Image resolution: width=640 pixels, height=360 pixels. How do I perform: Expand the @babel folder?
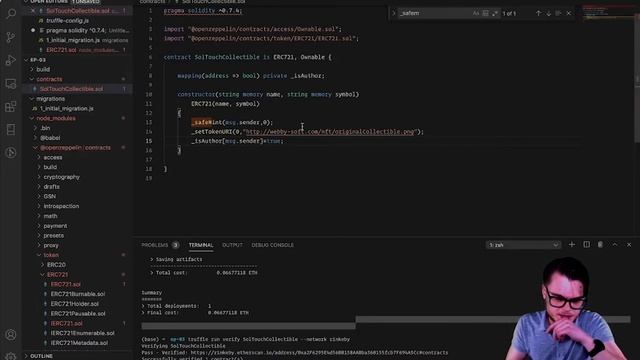50,138
